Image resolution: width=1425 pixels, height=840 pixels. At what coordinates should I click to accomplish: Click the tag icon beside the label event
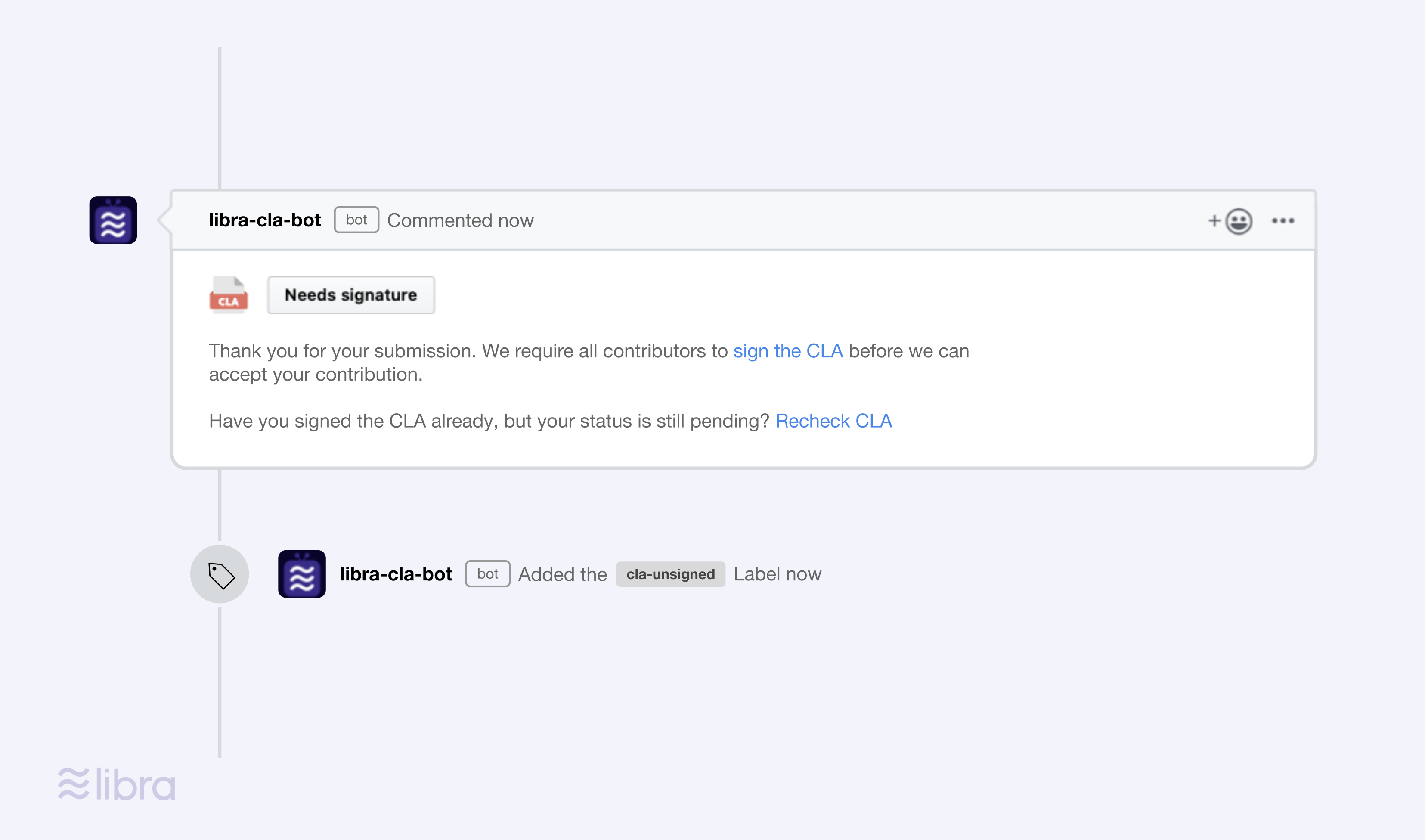point(220,573)
